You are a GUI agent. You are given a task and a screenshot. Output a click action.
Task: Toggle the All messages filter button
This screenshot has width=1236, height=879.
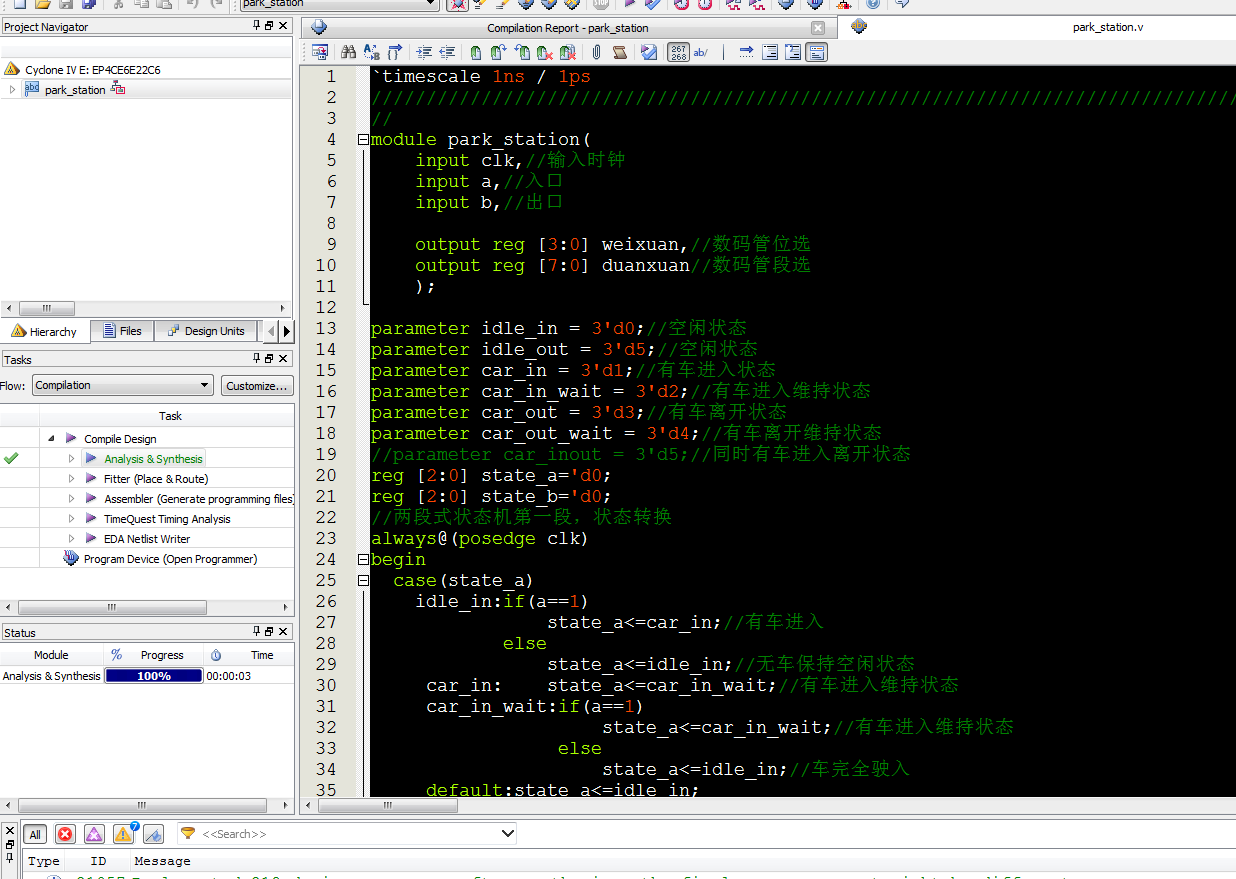(35, 834)
